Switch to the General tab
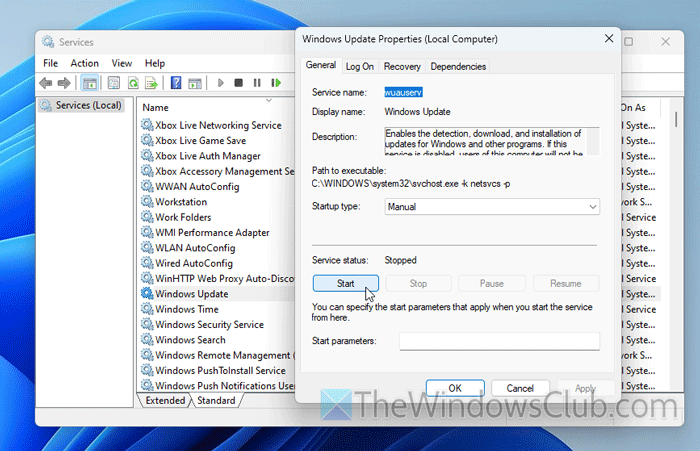This screenshot has width=700, height=451. pos(321,65)
